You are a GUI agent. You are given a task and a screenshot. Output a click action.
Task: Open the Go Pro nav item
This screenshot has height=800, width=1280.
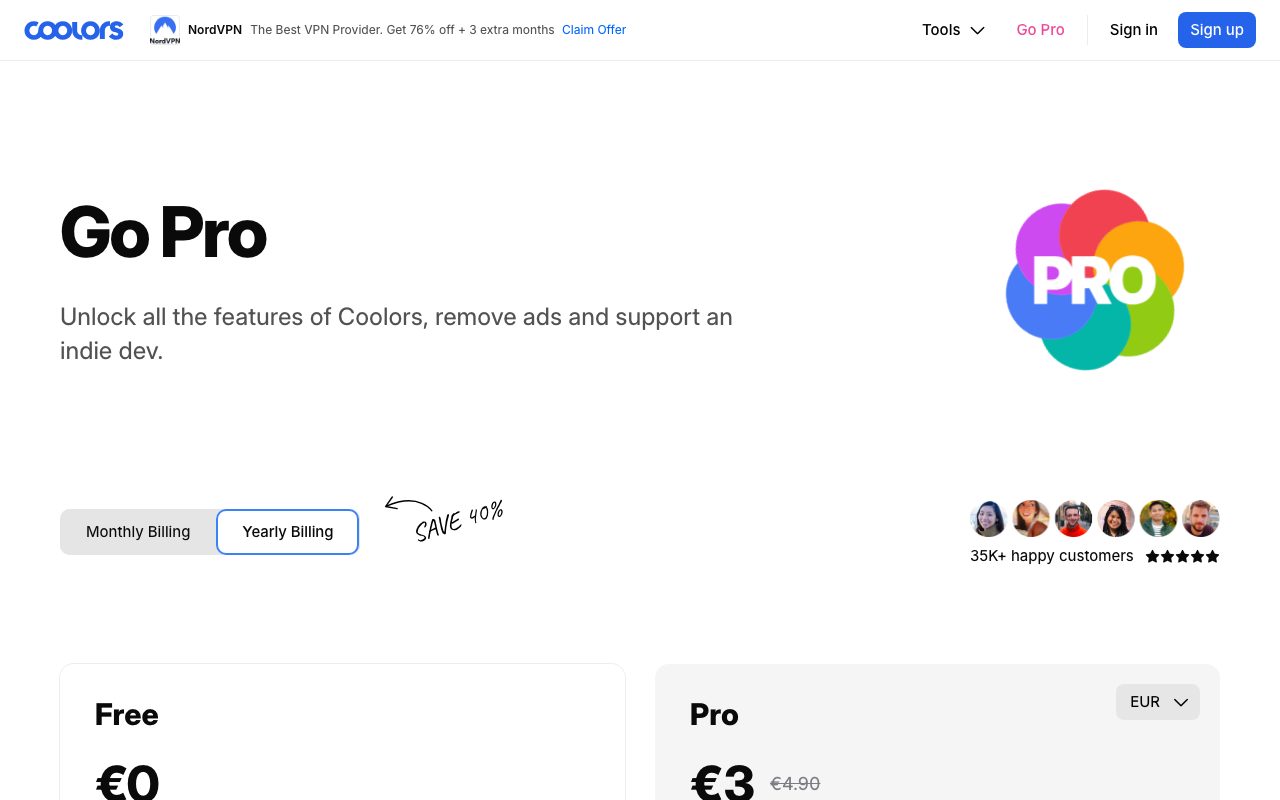(1040, 30)
